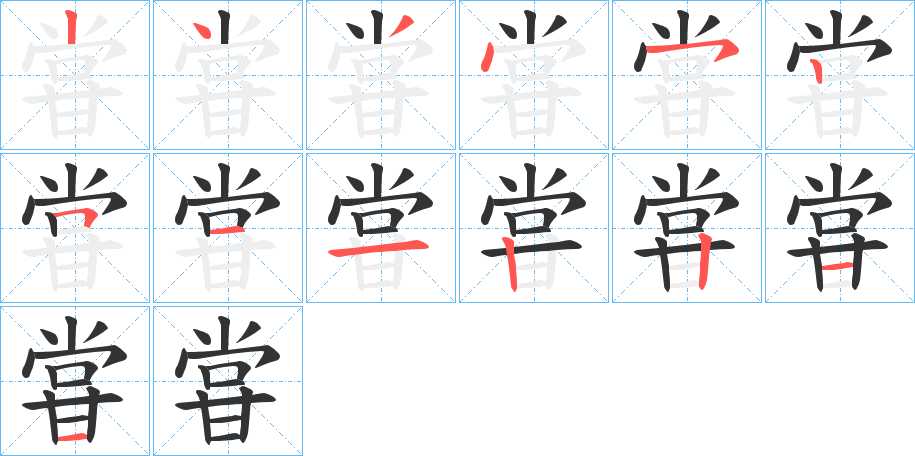Select the frame with the red bottom closing stroke
This screenshot has width=915, height=456.
[75, 381]
